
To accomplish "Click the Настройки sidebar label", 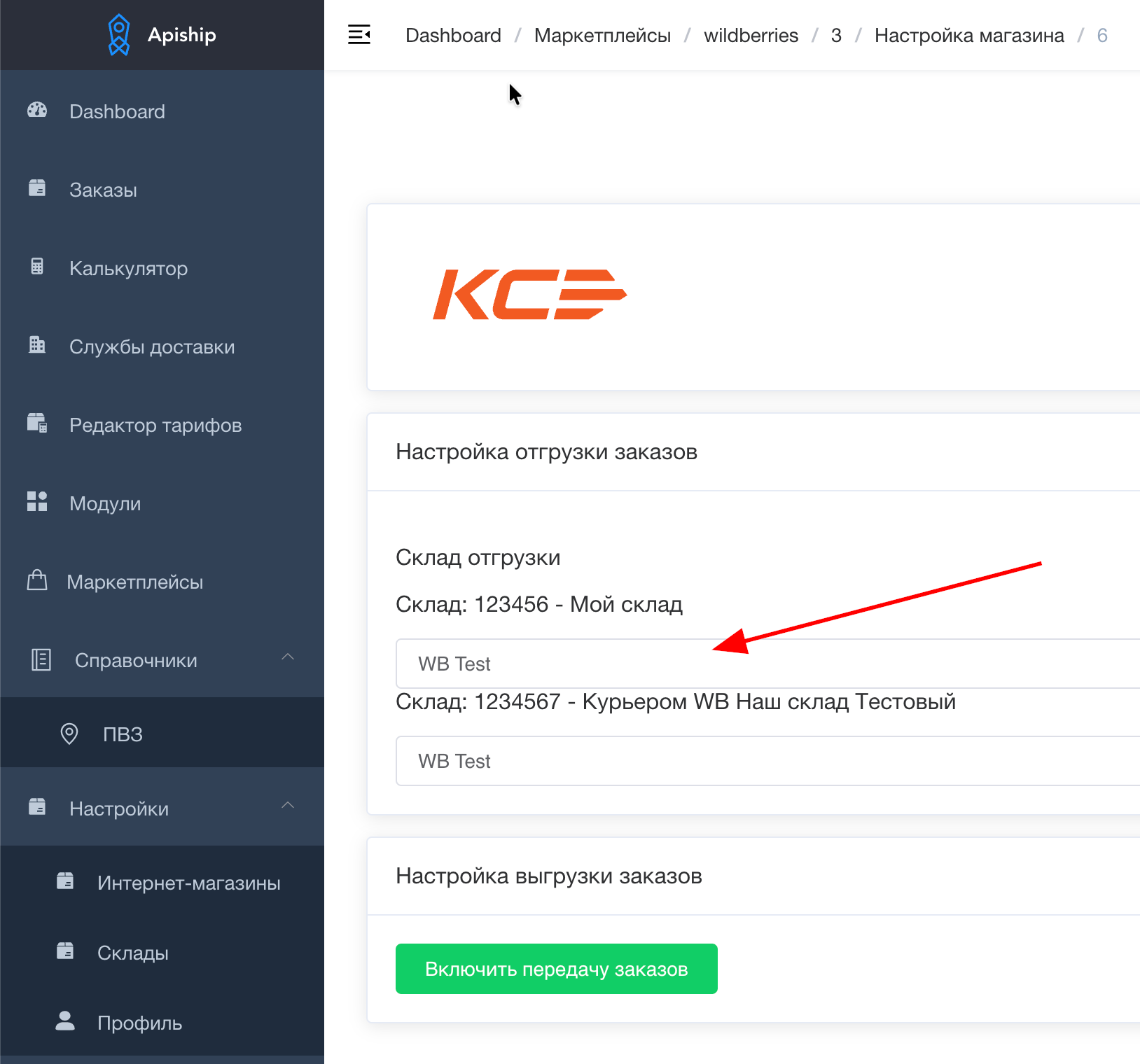I will [119, 808].
